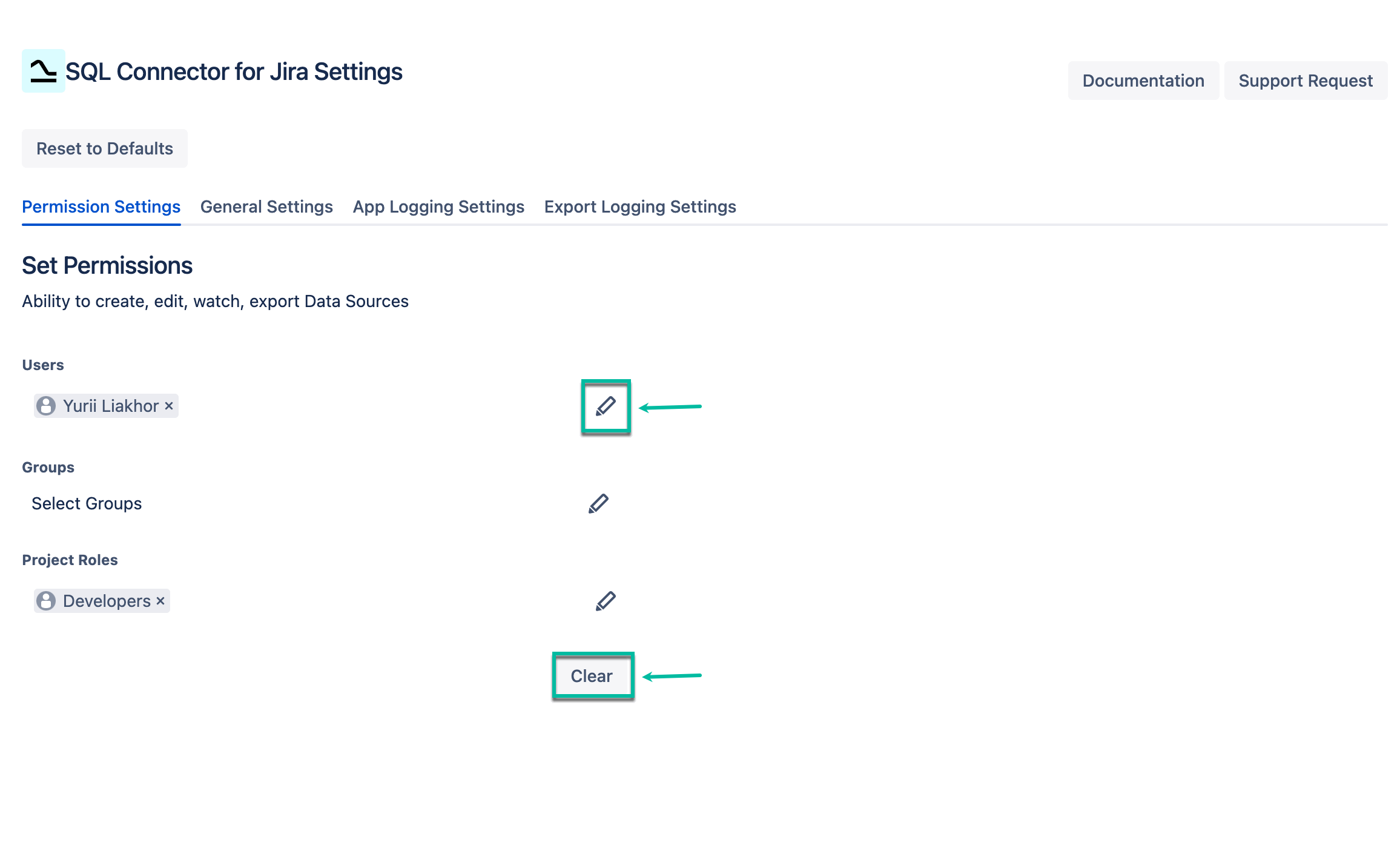The image size is (1400, 854).
Task: Click Reset to Defaults
Action: [104, 148]
